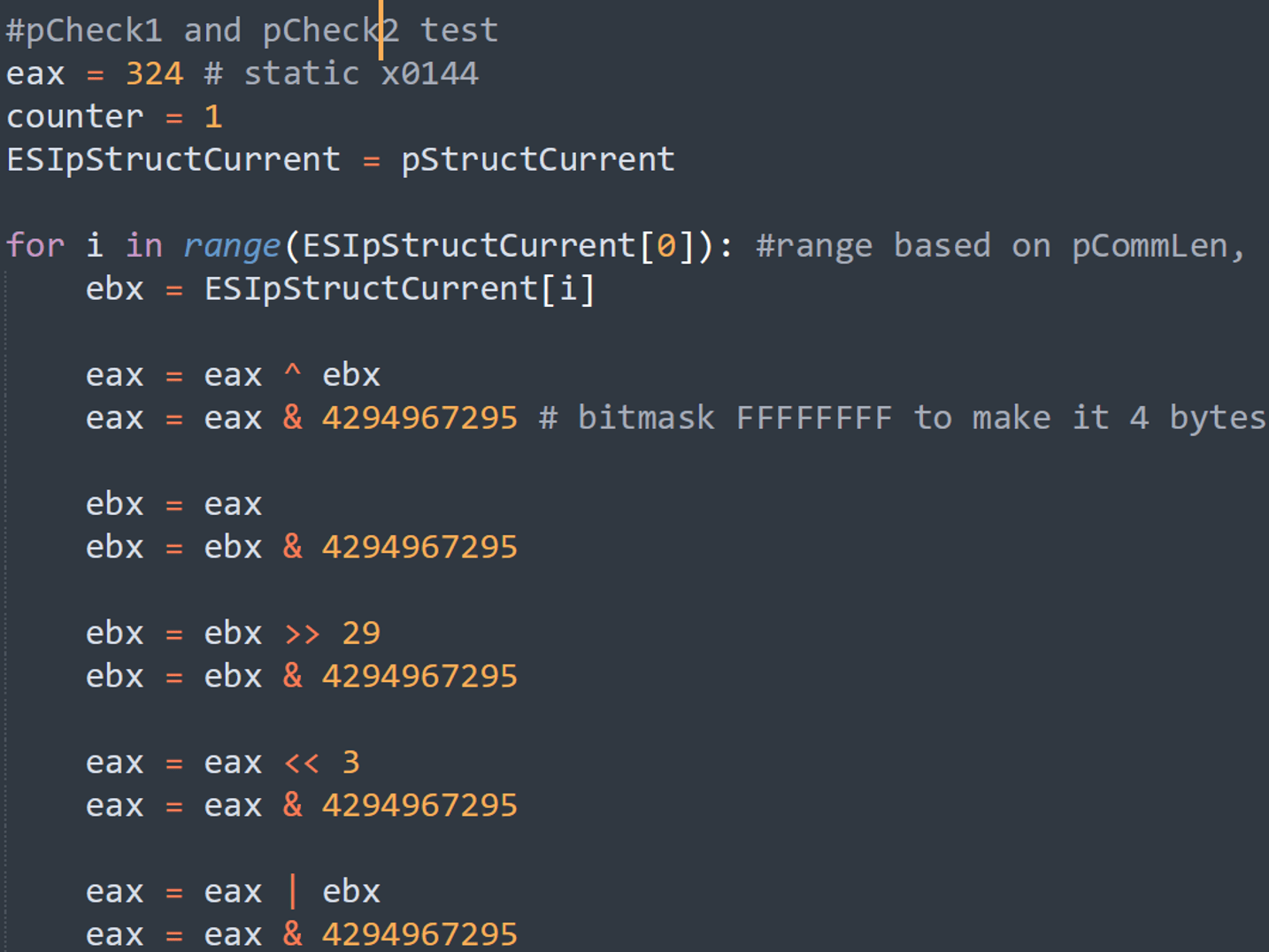The width and height of the screenshot is (1269, 952).
Task: Click the shift amount 29
Action: [361, 633]
